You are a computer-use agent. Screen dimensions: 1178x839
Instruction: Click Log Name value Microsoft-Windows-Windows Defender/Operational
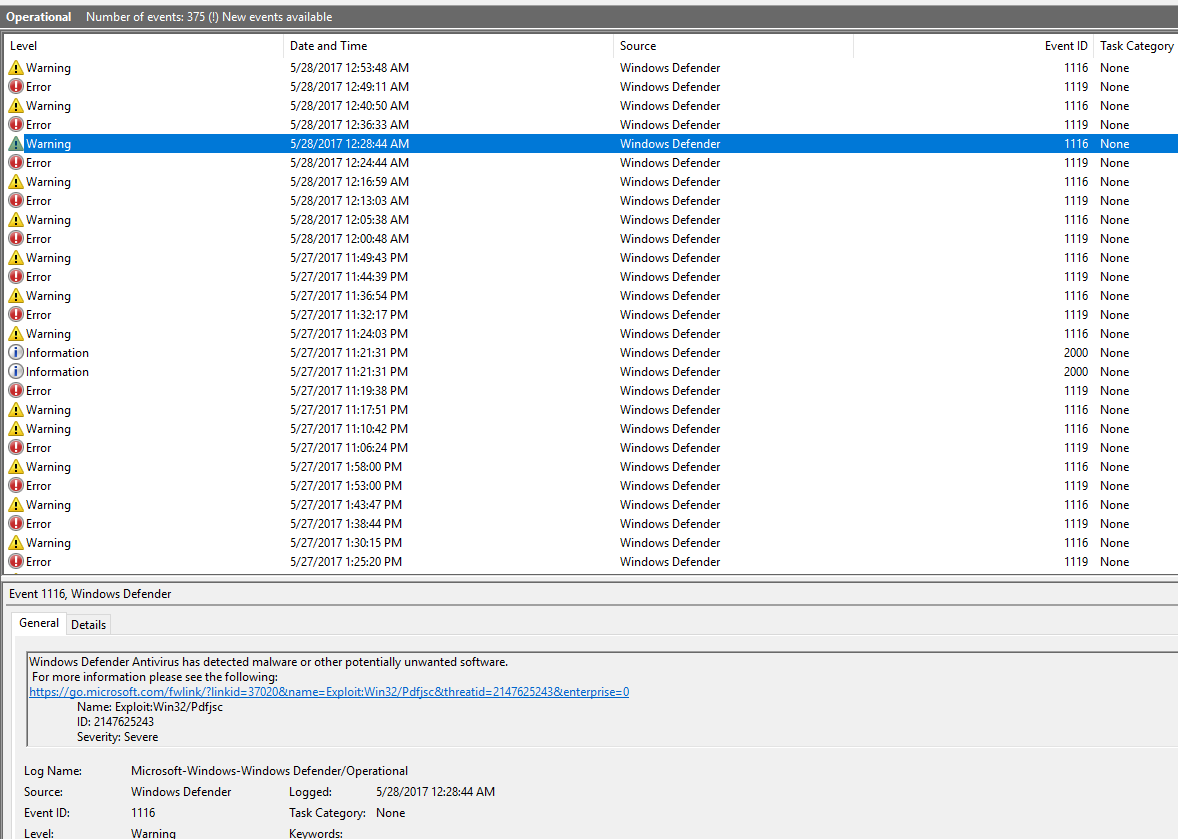[270, 771]
